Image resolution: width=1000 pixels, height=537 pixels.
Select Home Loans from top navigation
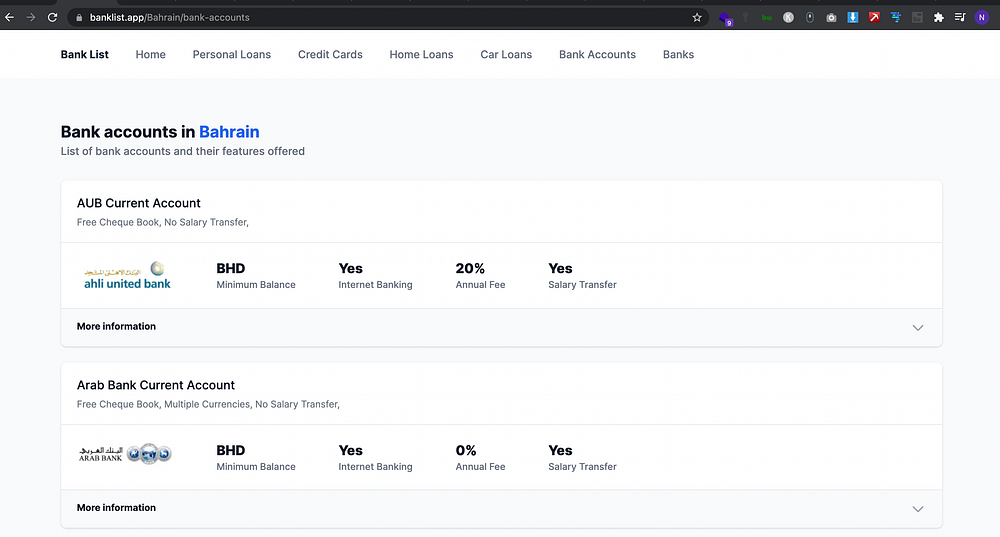tap(421, 54)
